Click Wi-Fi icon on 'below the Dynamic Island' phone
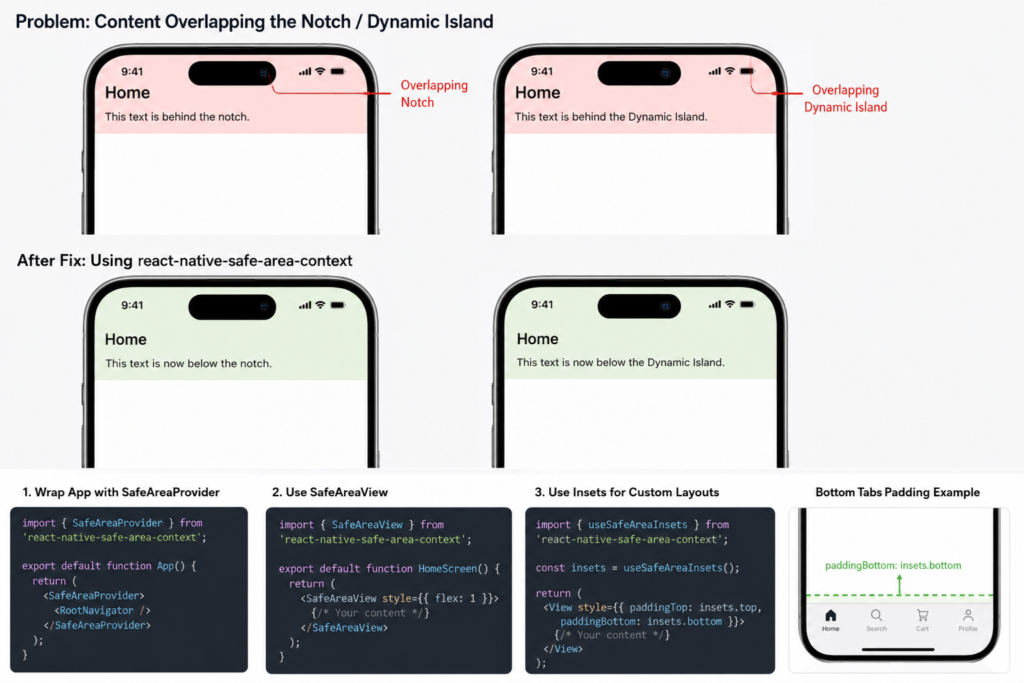 pyautogui.click(x=730, y=304)
